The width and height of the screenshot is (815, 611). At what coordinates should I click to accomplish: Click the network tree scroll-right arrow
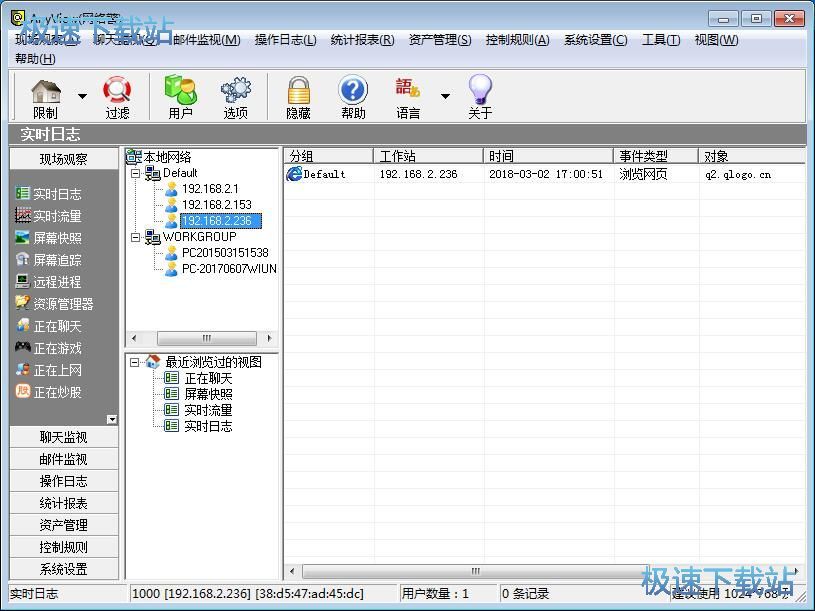pos(269,338)
